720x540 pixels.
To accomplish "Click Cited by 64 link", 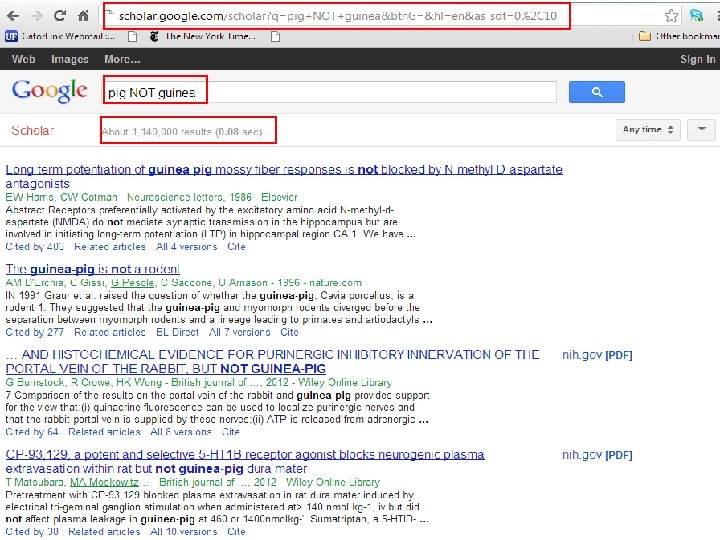I will pyautogui.click(x=32, y=432).
